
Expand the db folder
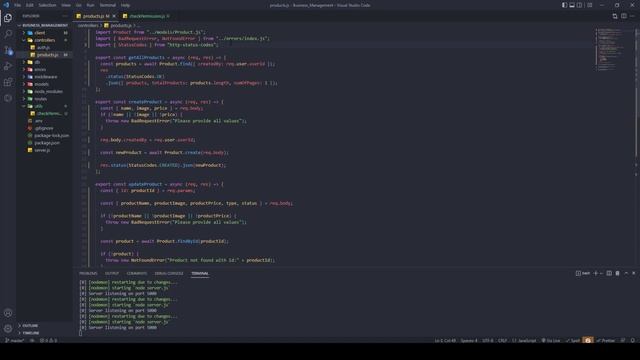click(x=44, y=62)
